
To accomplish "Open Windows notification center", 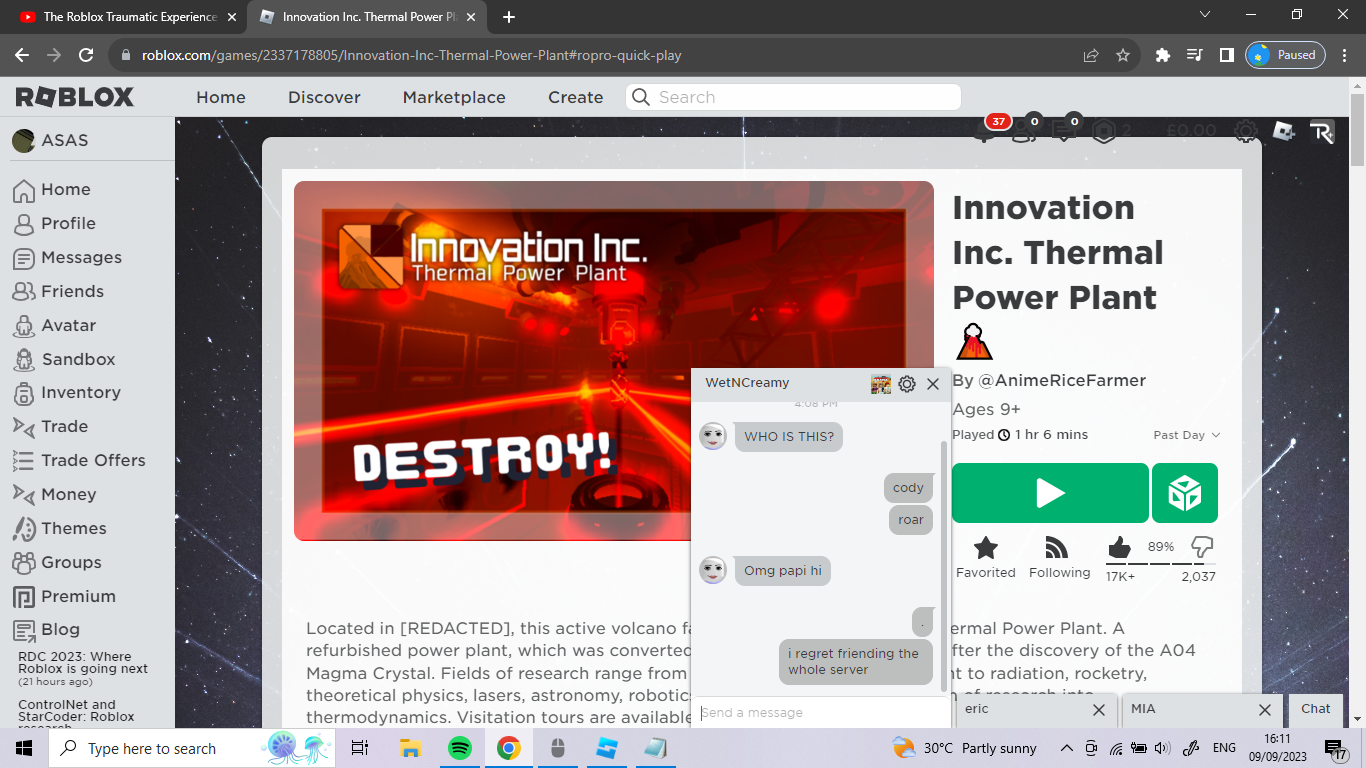I will coord(1336,748).
